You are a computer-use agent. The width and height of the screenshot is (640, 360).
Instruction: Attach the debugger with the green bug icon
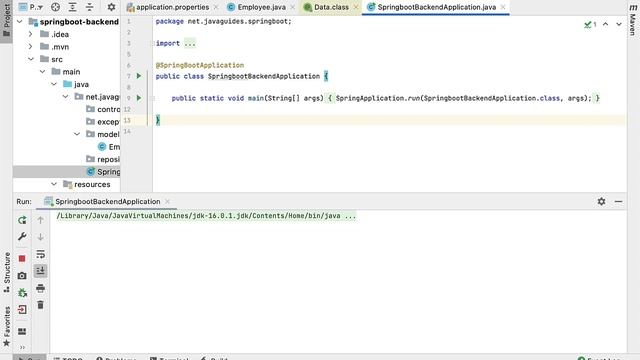[22, 293]
